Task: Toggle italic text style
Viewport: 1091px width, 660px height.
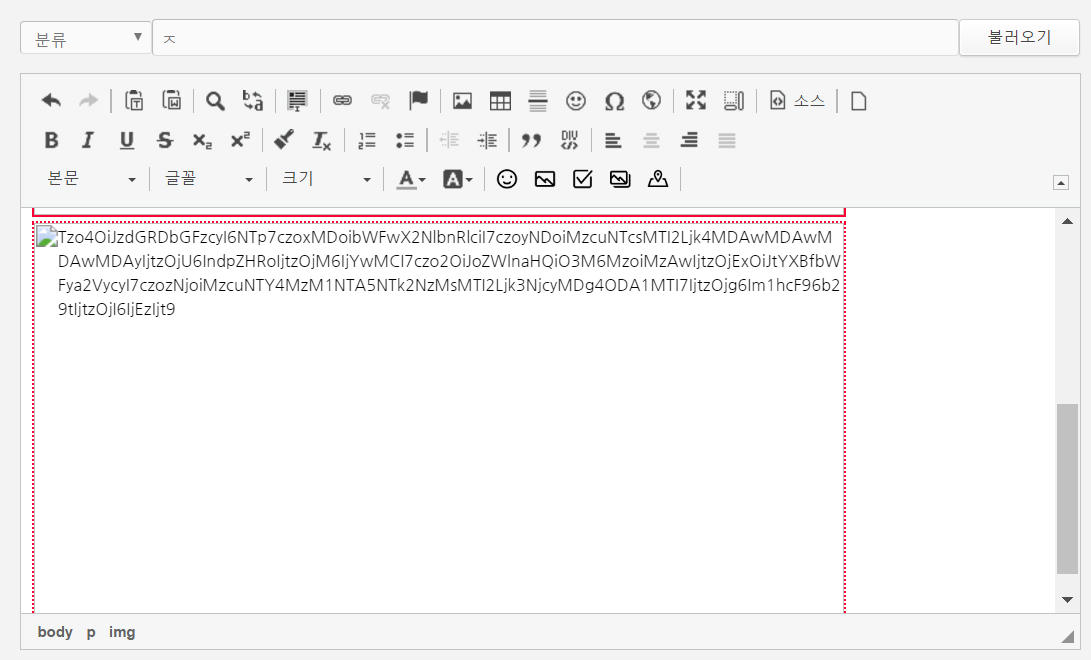Action: click(x=88, y=140)
